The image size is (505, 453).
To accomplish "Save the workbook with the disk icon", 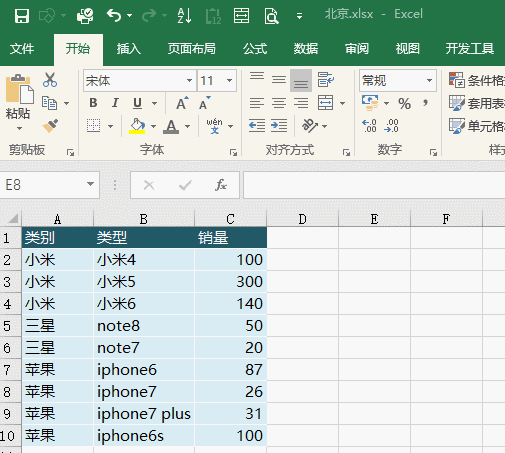I will [x=22, y=15].
